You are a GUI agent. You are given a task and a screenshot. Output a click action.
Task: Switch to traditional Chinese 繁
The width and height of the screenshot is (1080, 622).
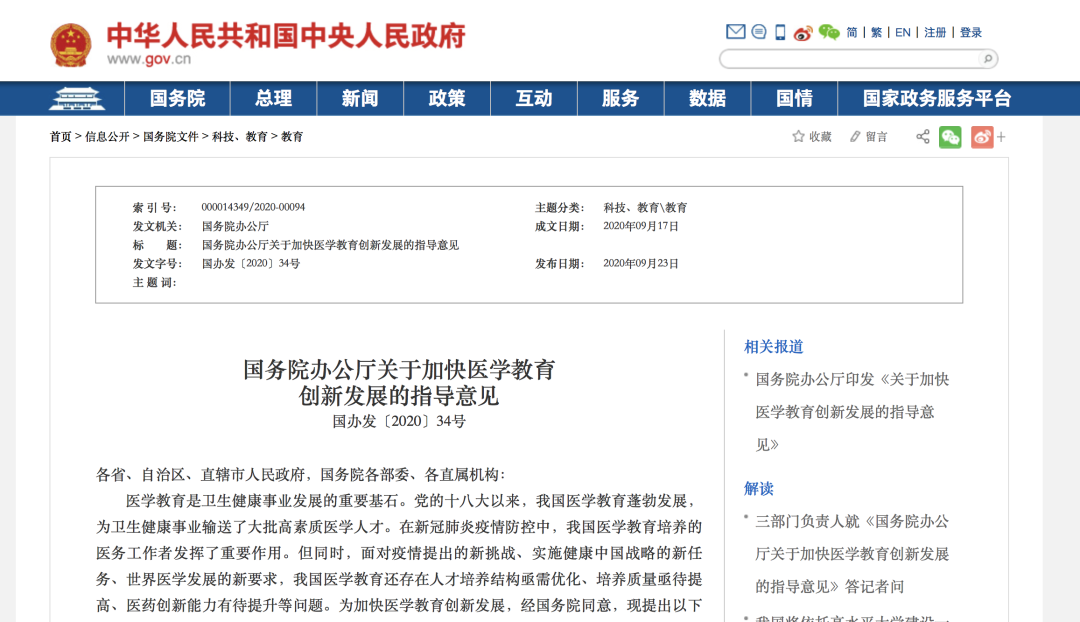(x=876, y=32)
